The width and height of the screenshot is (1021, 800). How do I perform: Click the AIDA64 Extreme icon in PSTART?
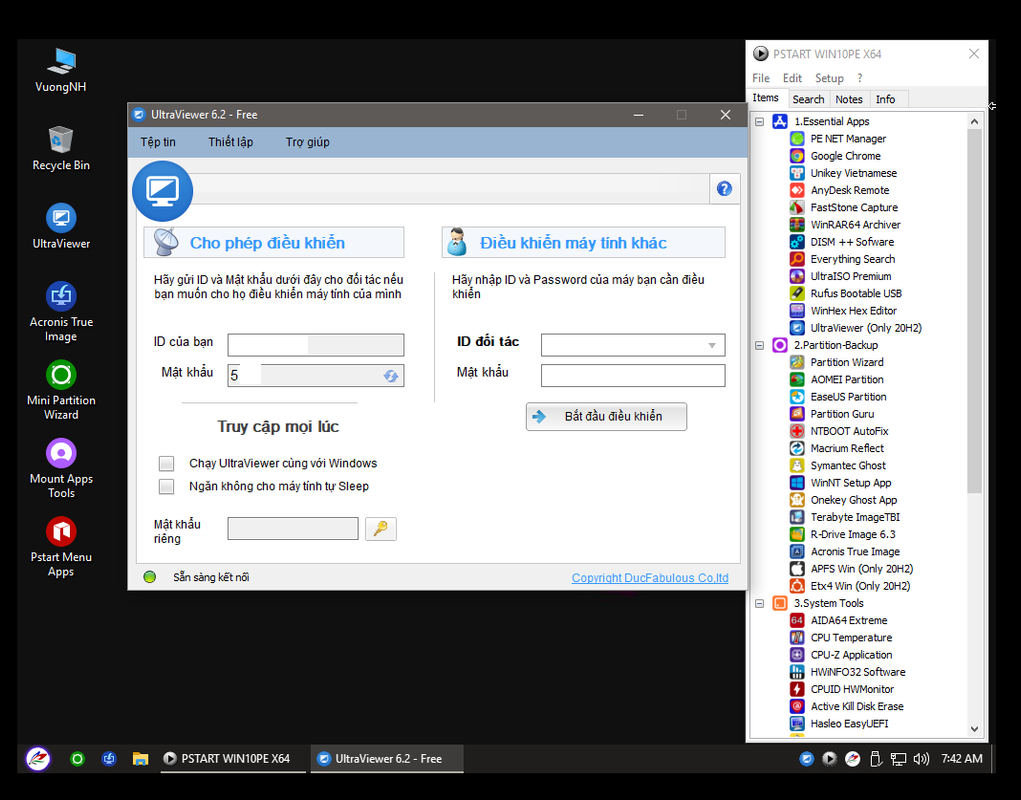(x=797, y=620)
